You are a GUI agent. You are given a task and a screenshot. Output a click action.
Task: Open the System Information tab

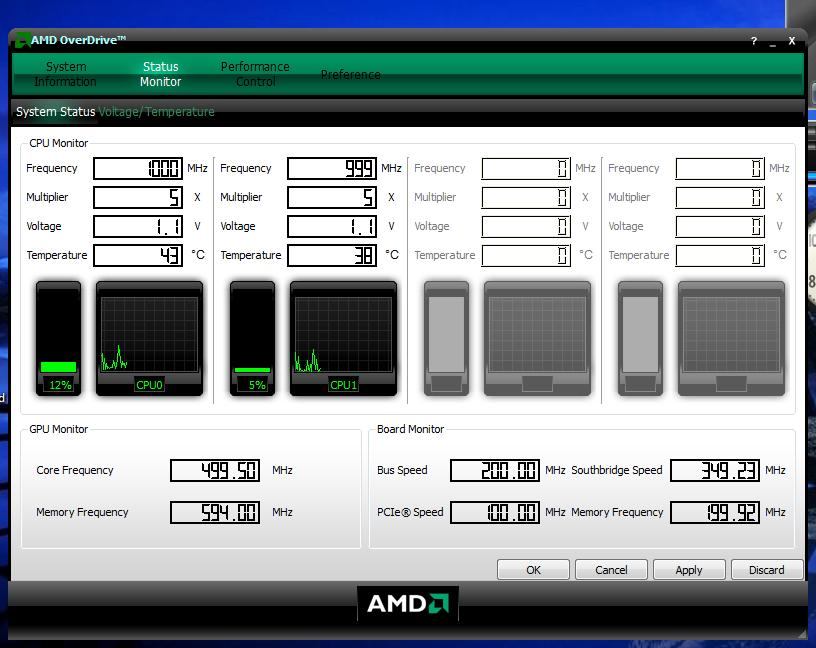click(x=66, y=74)
